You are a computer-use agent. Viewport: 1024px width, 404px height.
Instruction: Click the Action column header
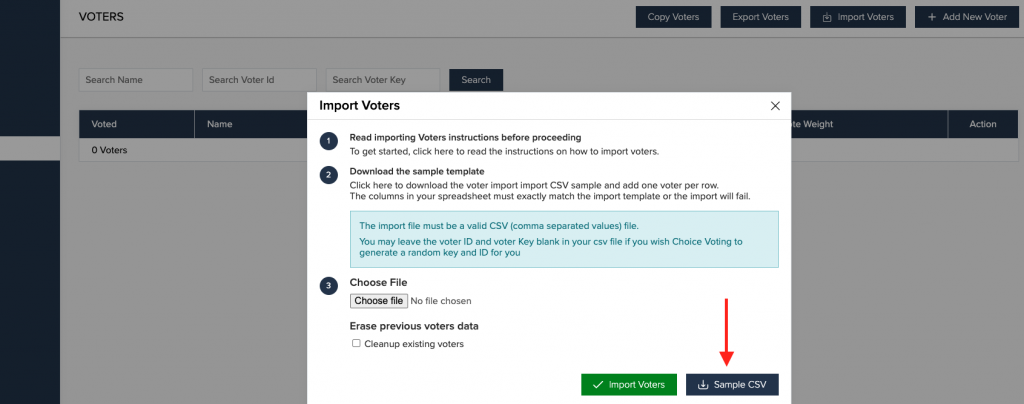click(x=983, y=124)
